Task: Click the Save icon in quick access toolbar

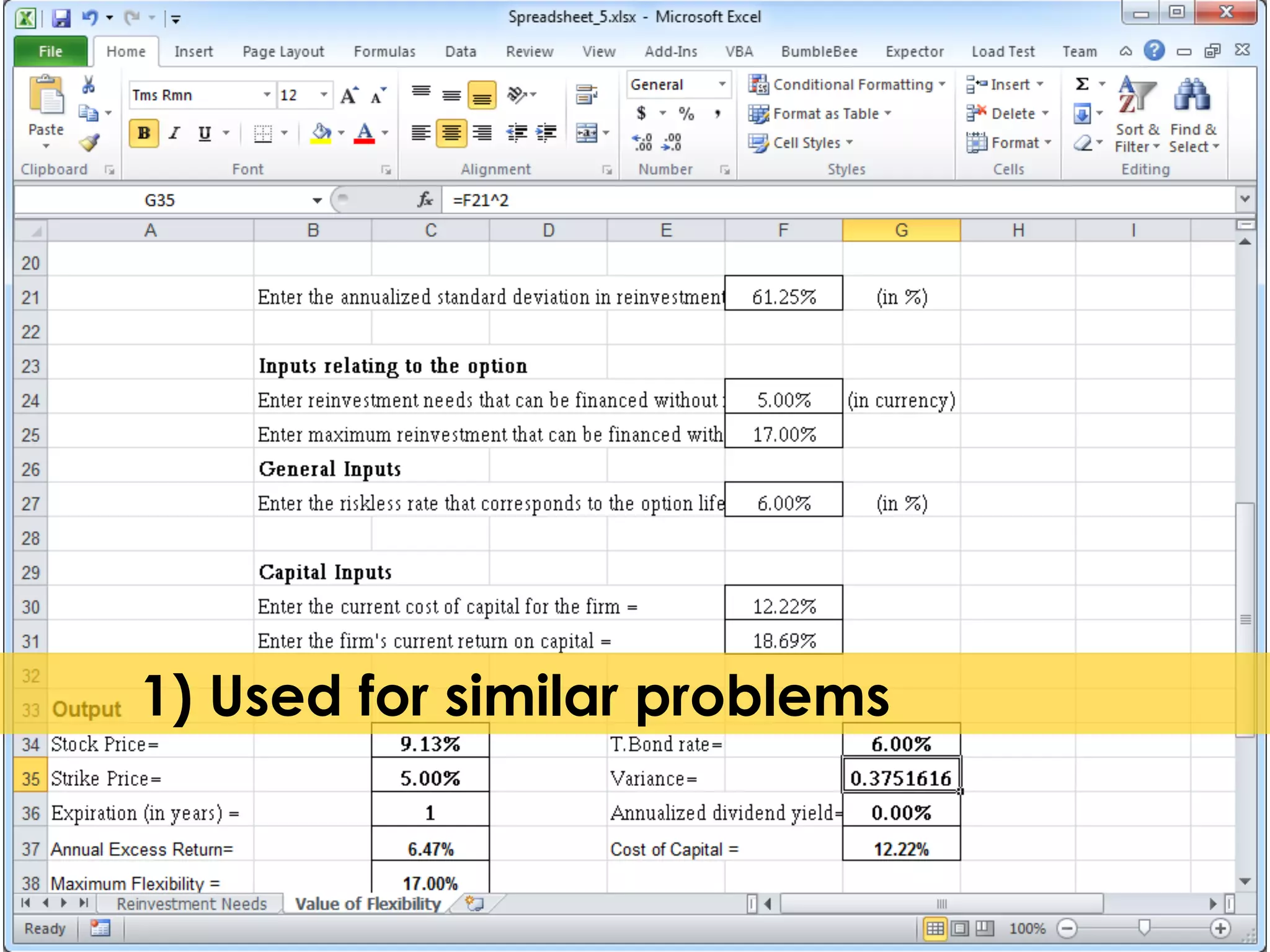Action: click(61, 17)
